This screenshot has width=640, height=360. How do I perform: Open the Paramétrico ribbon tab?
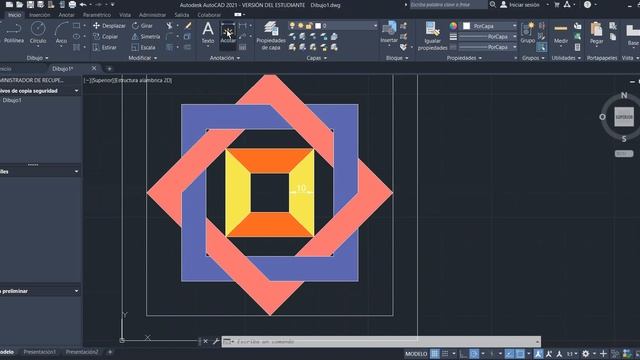click(97, 15)
